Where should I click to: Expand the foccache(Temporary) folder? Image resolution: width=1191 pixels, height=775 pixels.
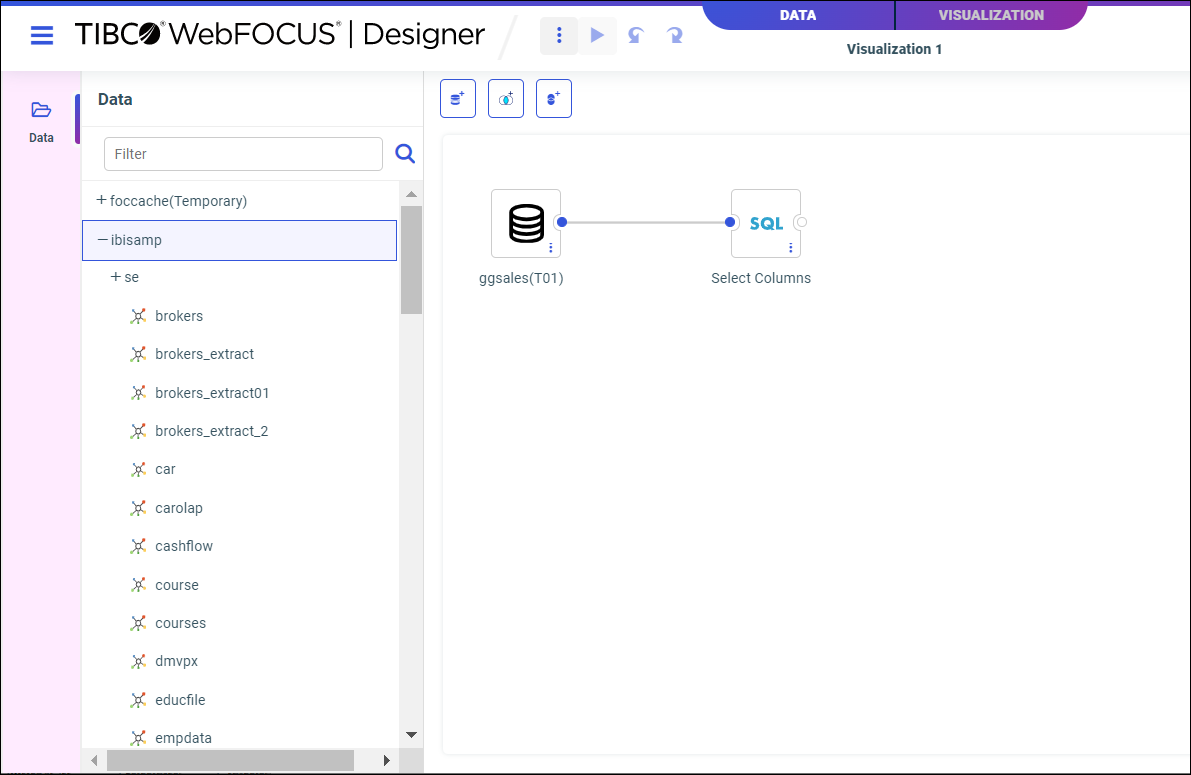(x=101, y=200)
